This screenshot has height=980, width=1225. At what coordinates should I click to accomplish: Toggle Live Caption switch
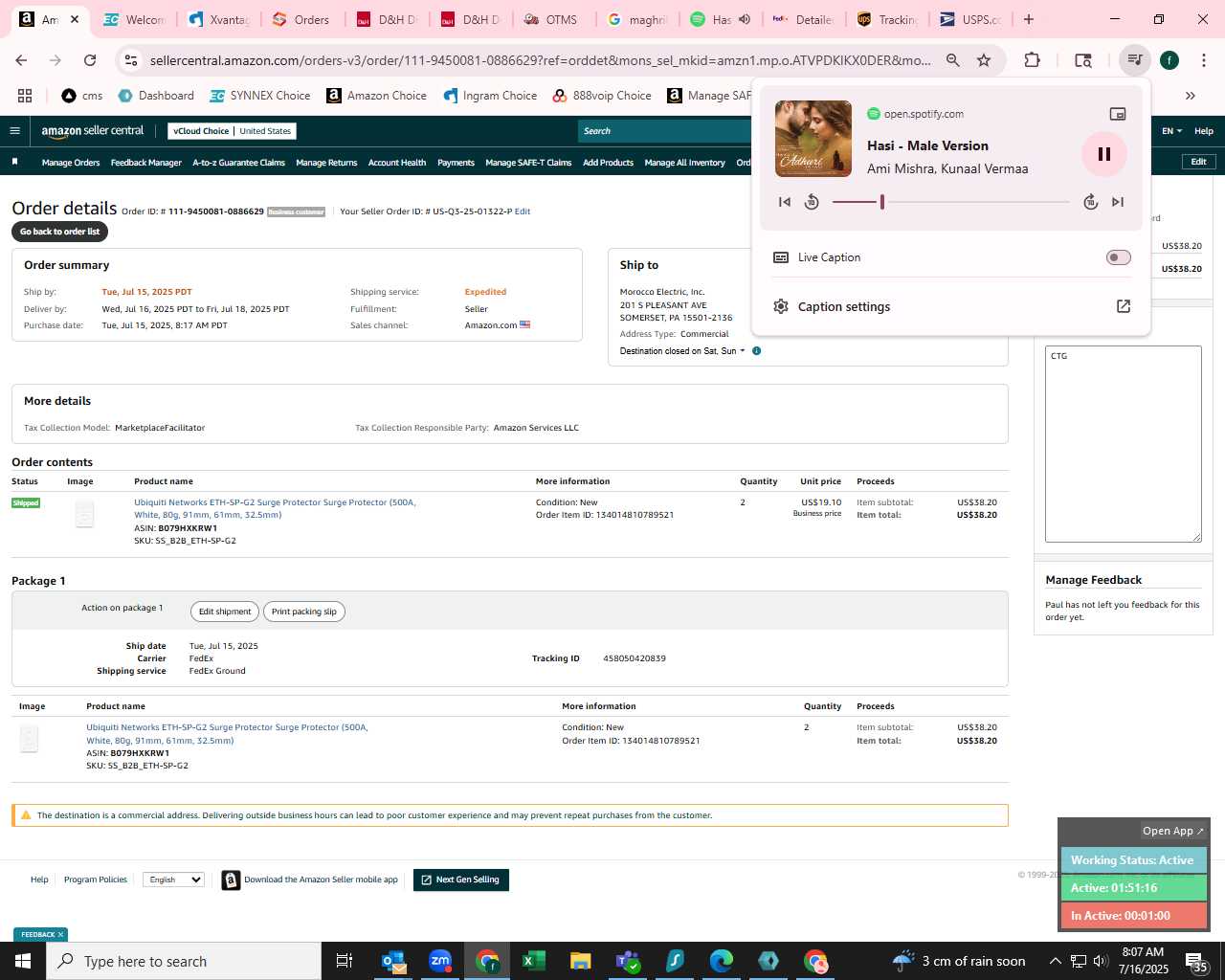[1118, 257]
